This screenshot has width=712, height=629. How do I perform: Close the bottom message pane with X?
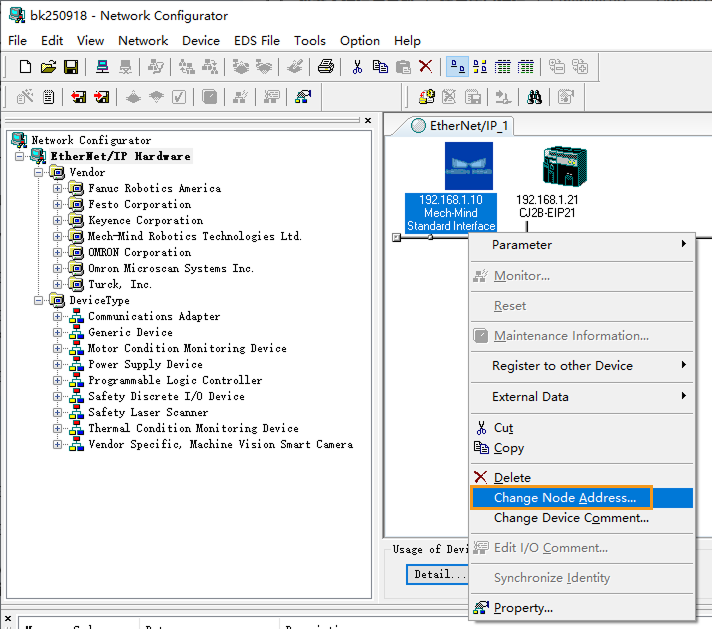coord(8,619)
